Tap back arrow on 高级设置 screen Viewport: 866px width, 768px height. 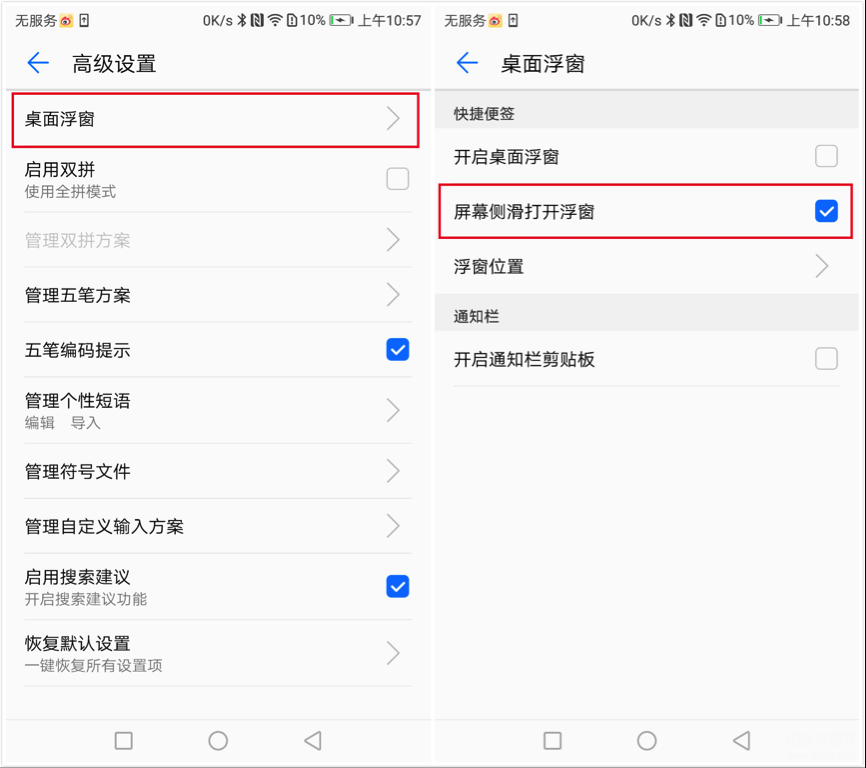(38, 63)
